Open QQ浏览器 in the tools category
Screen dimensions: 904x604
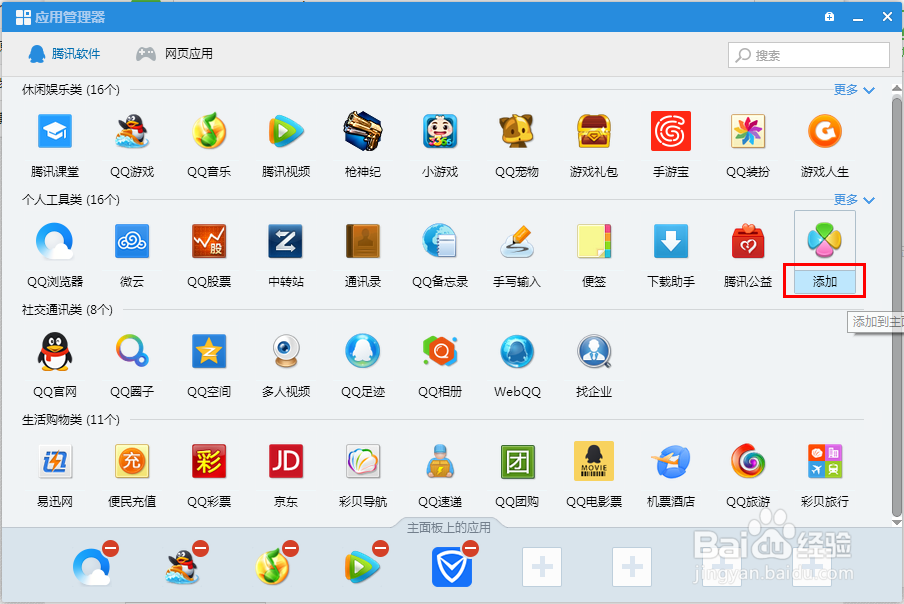(55, 241)
